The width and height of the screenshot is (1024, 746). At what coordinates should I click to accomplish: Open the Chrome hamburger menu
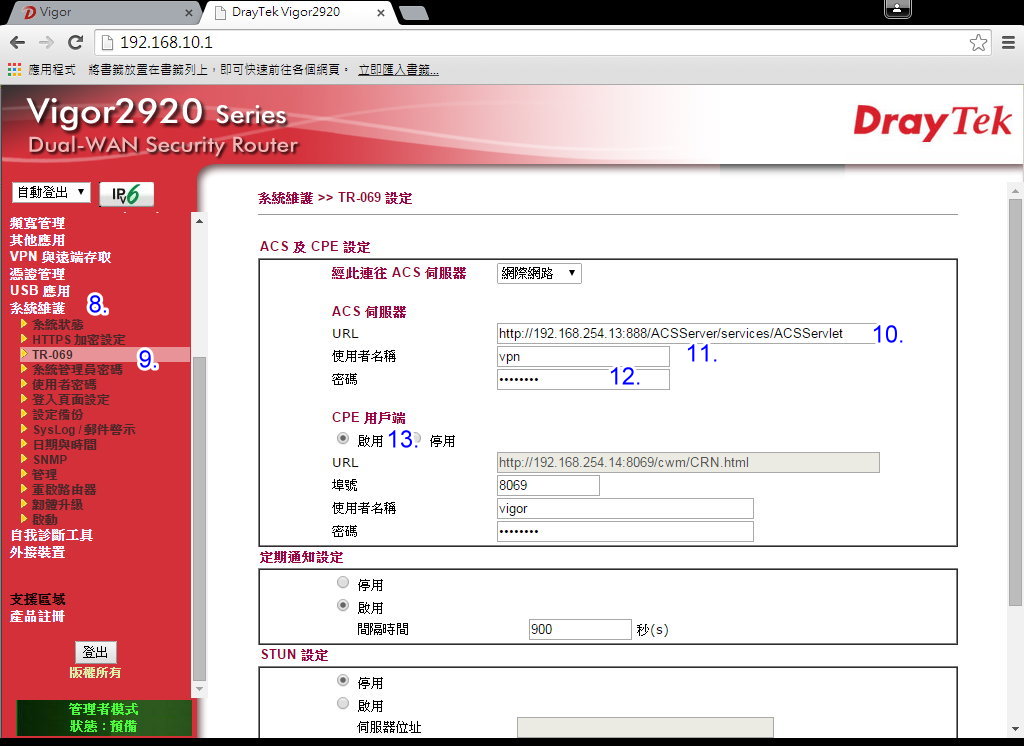coord(1008,42)
